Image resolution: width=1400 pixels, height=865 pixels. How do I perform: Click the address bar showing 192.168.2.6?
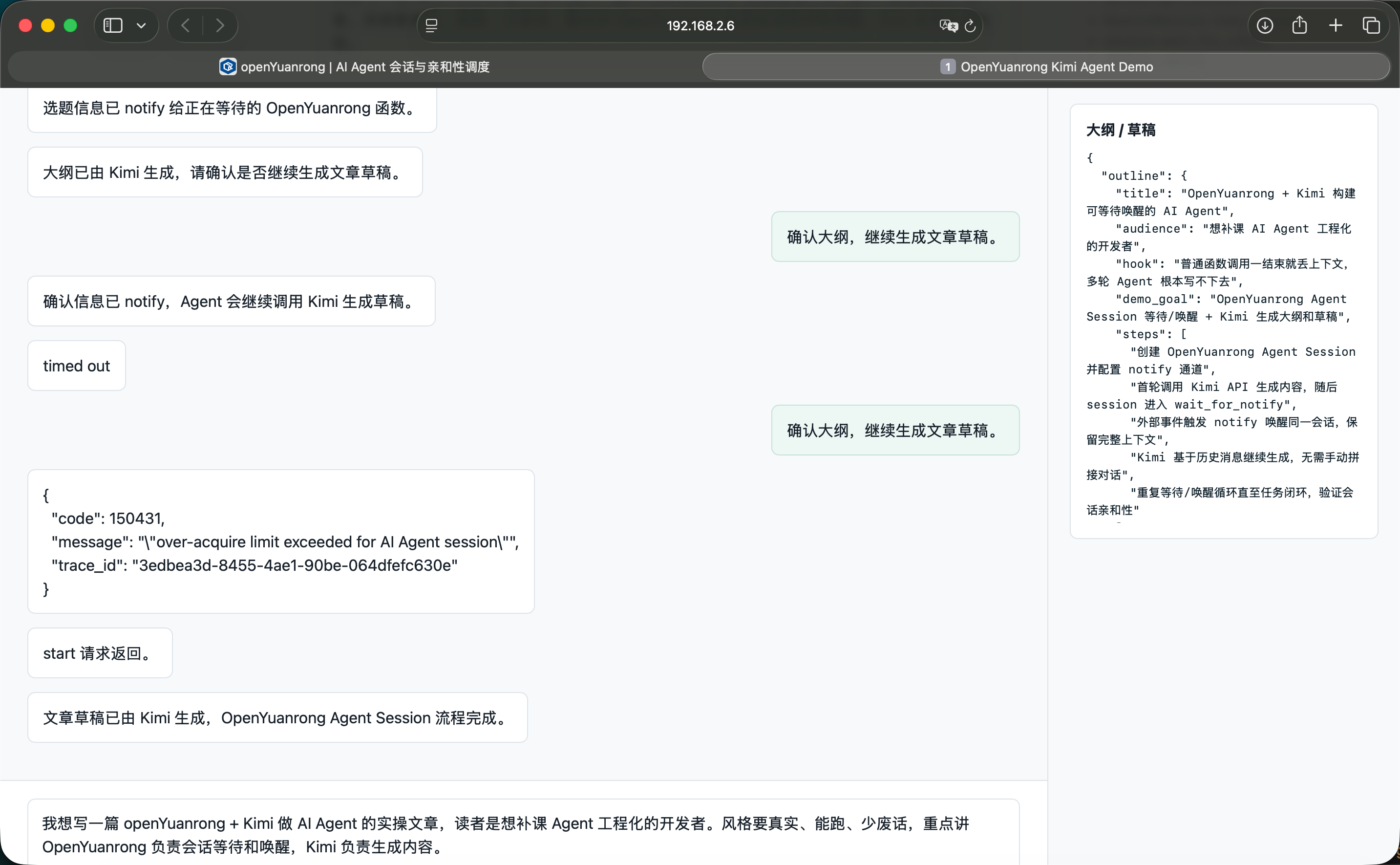coord(700,26)
